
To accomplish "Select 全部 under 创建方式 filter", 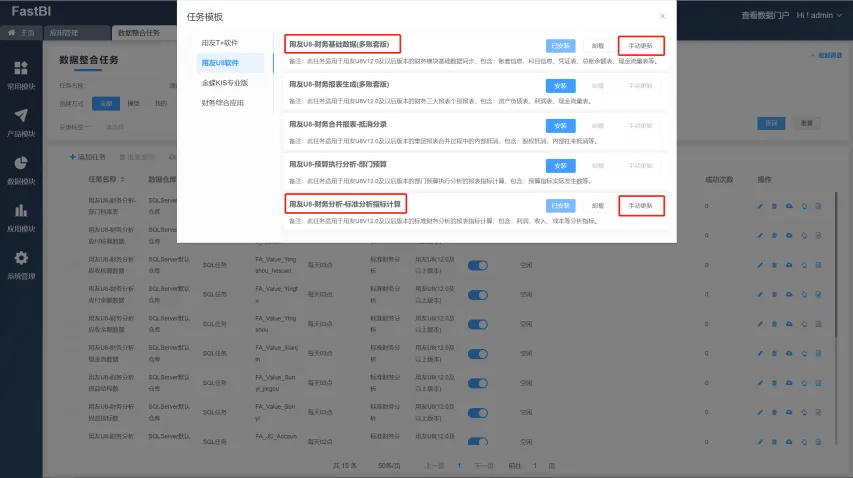I will [x=106, y=103].
